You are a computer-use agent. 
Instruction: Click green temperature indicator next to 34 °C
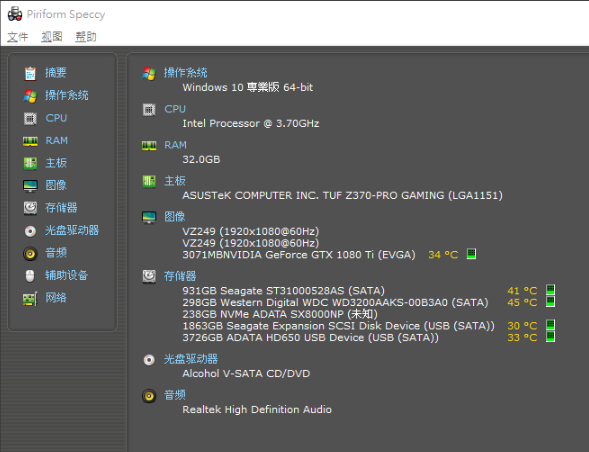471,254
